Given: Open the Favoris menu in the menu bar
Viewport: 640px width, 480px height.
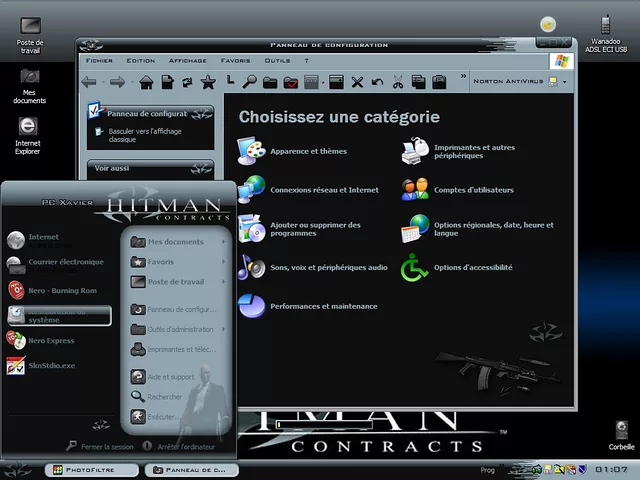Looking at the screenshot, I should click(x=236, y=60).
